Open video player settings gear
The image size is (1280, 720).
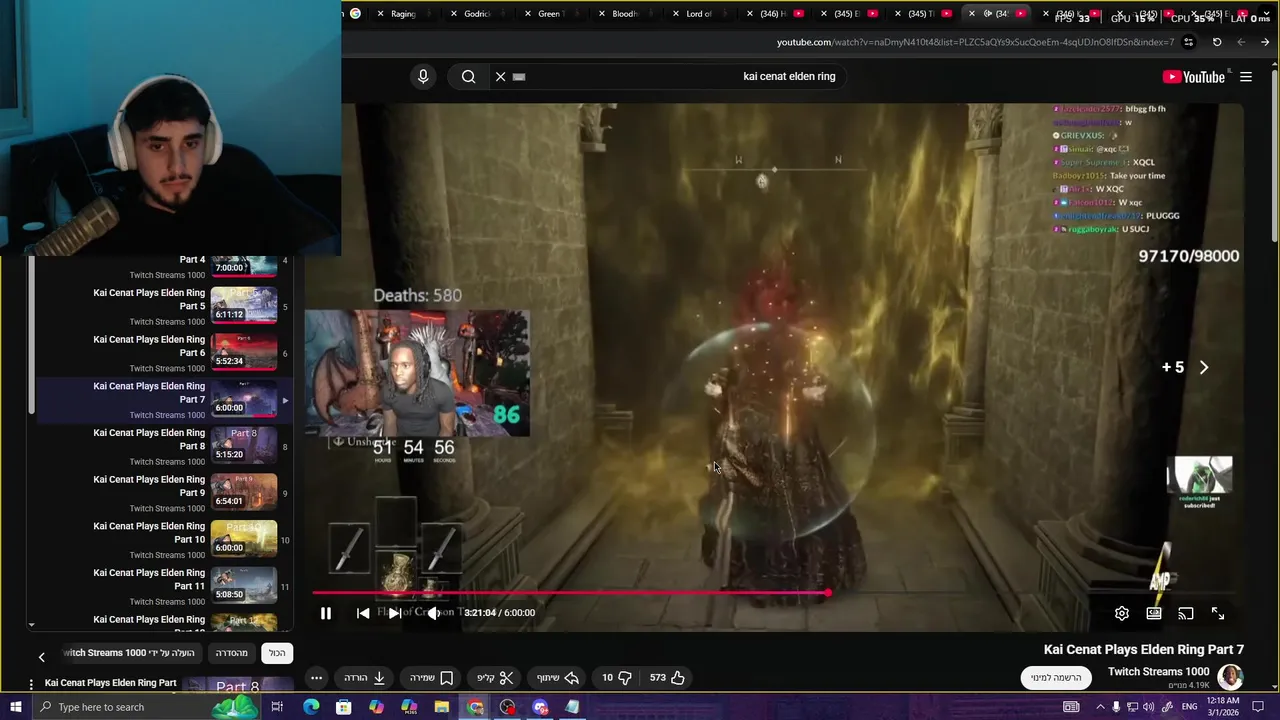1122,613
